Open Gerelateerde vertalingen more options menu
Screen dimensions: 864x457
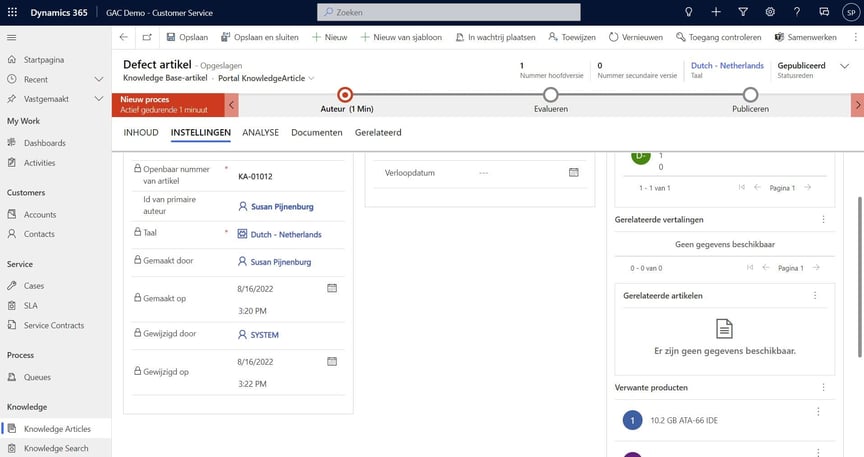pos(823,219)
